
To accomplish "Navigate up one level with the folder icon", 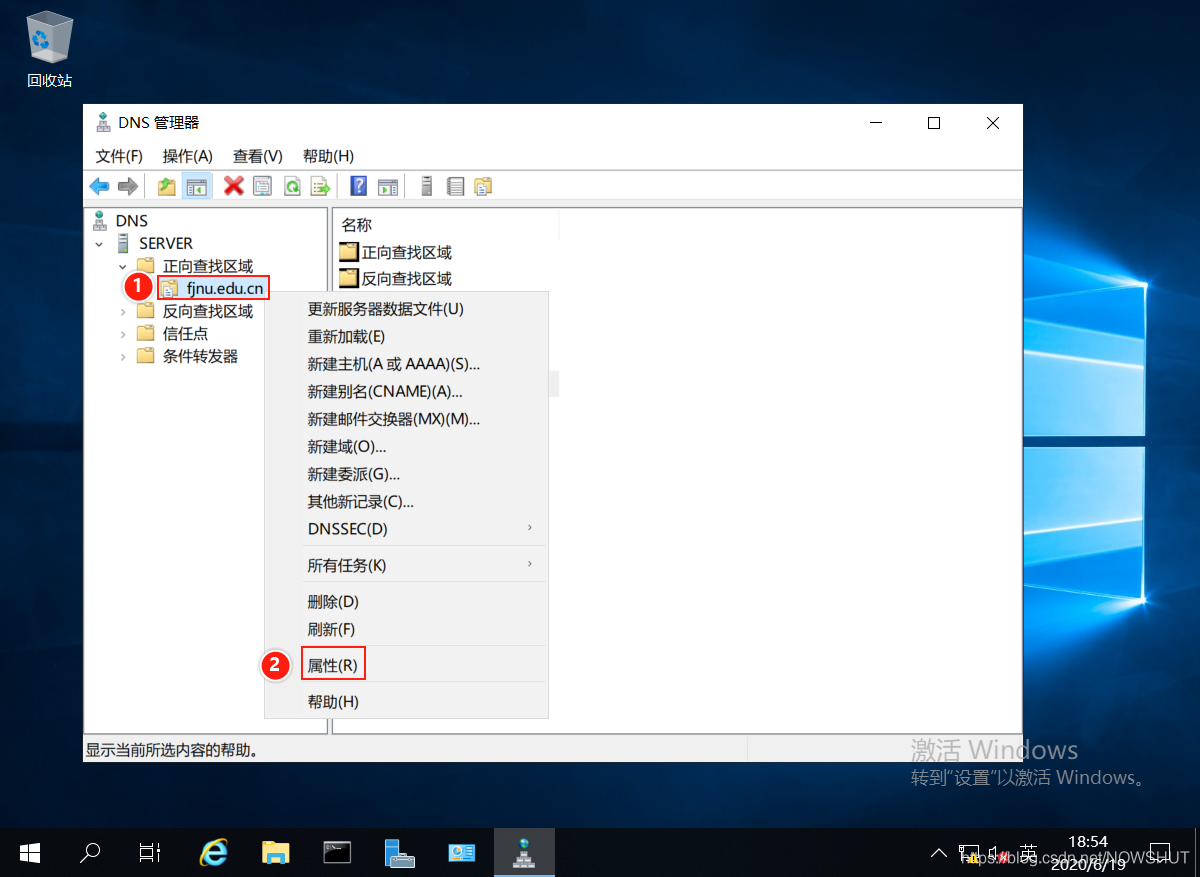I will [x=168, y=186].
